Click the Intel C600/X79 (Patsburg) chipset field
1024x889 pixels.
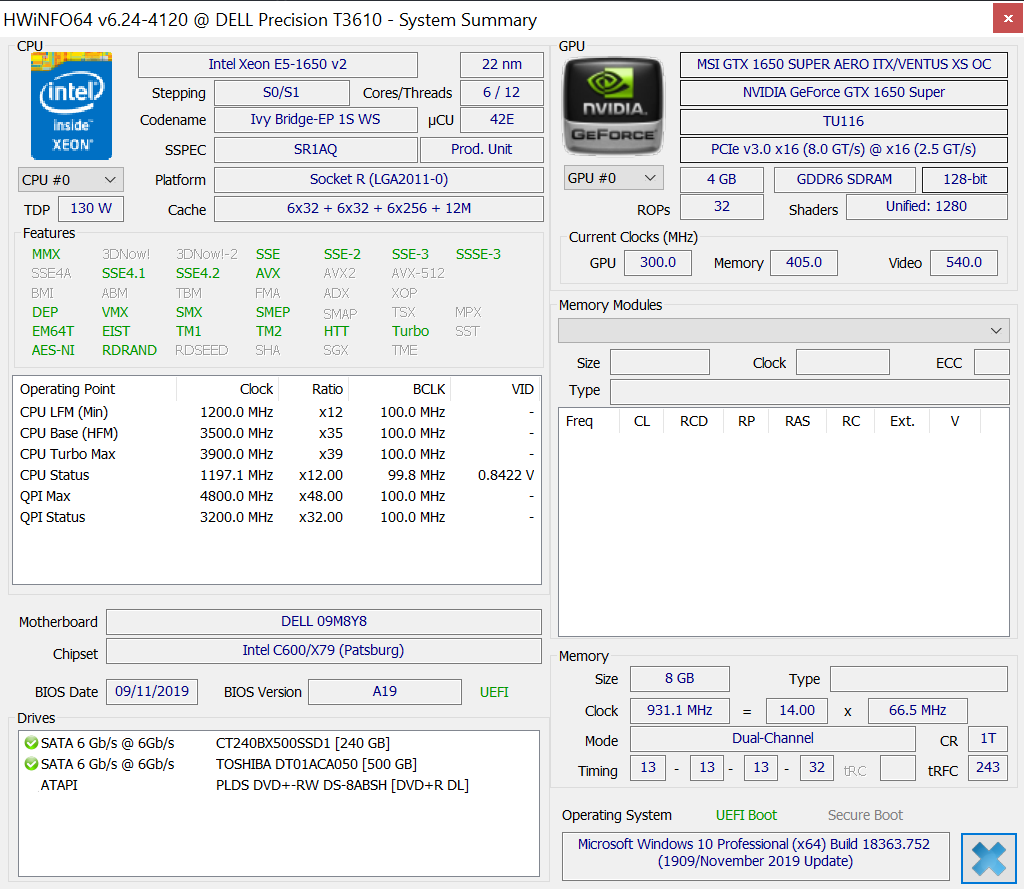pyautogui.click(x=324, y=651)
